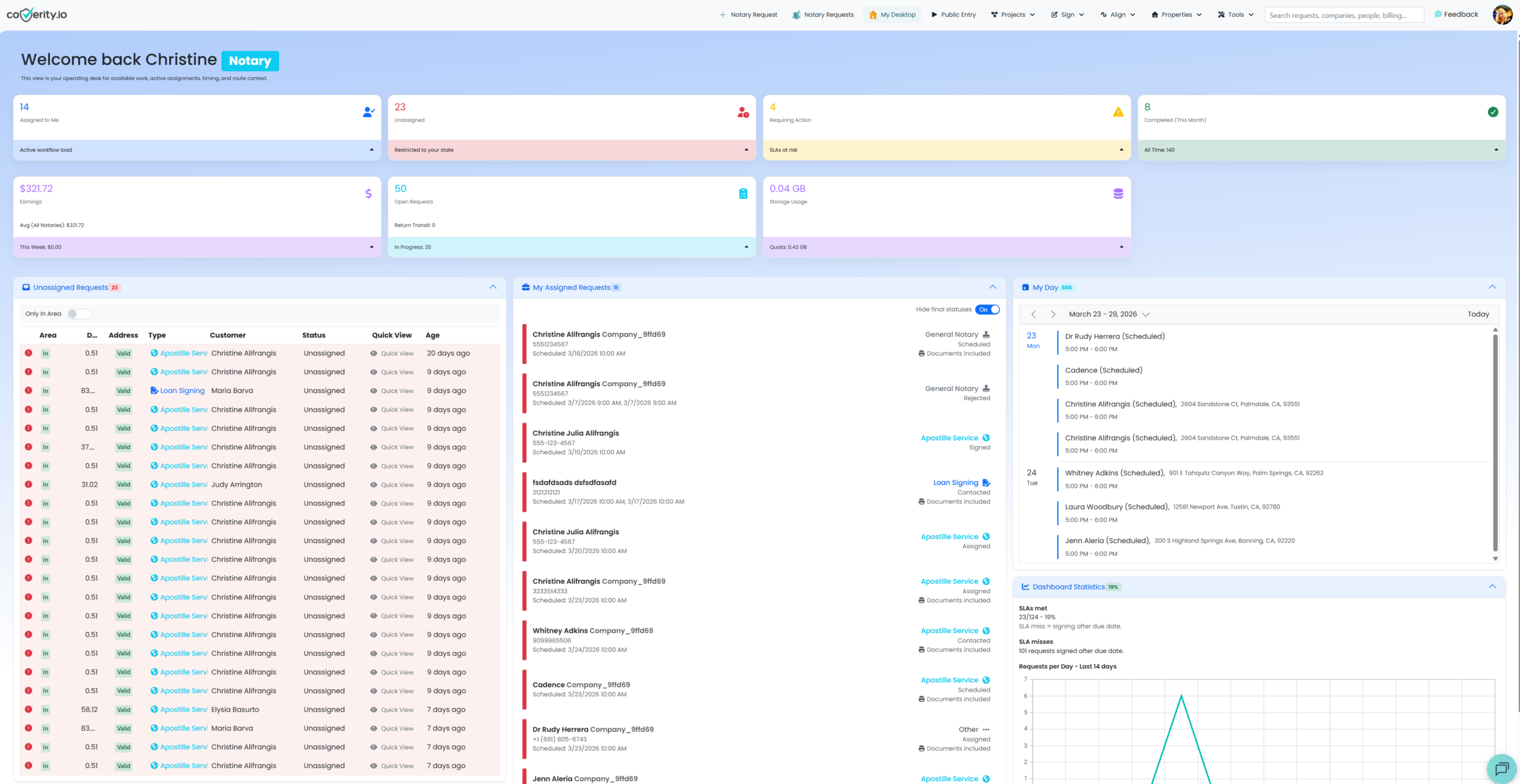Open Quick View for Elysia Basurto request
Viewport: 1520px width, 784px height.
[x=392, y=710]
